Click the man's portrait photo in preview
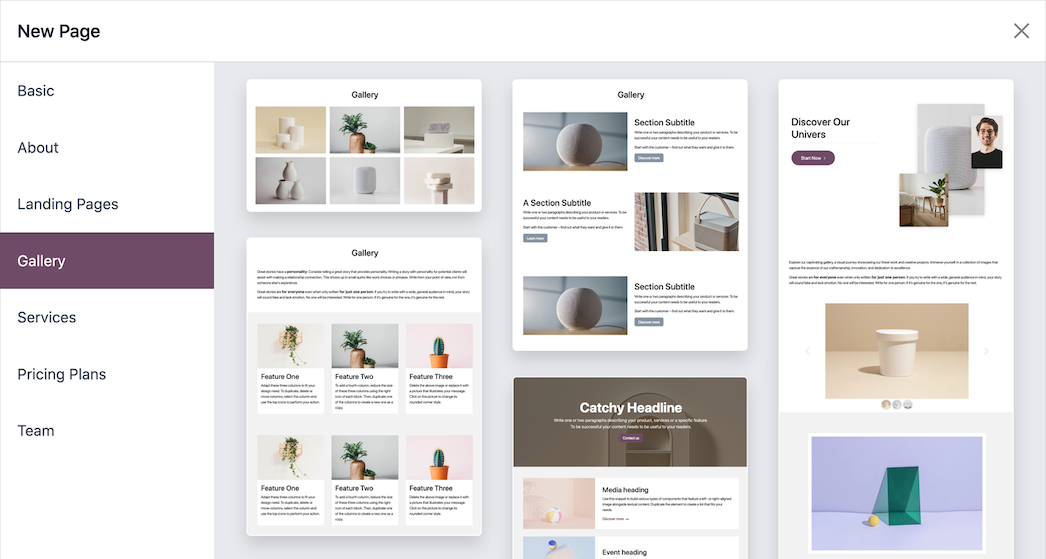Image resolution: width=1046 pixels, height=559 pixels. [x=987, y=141]
